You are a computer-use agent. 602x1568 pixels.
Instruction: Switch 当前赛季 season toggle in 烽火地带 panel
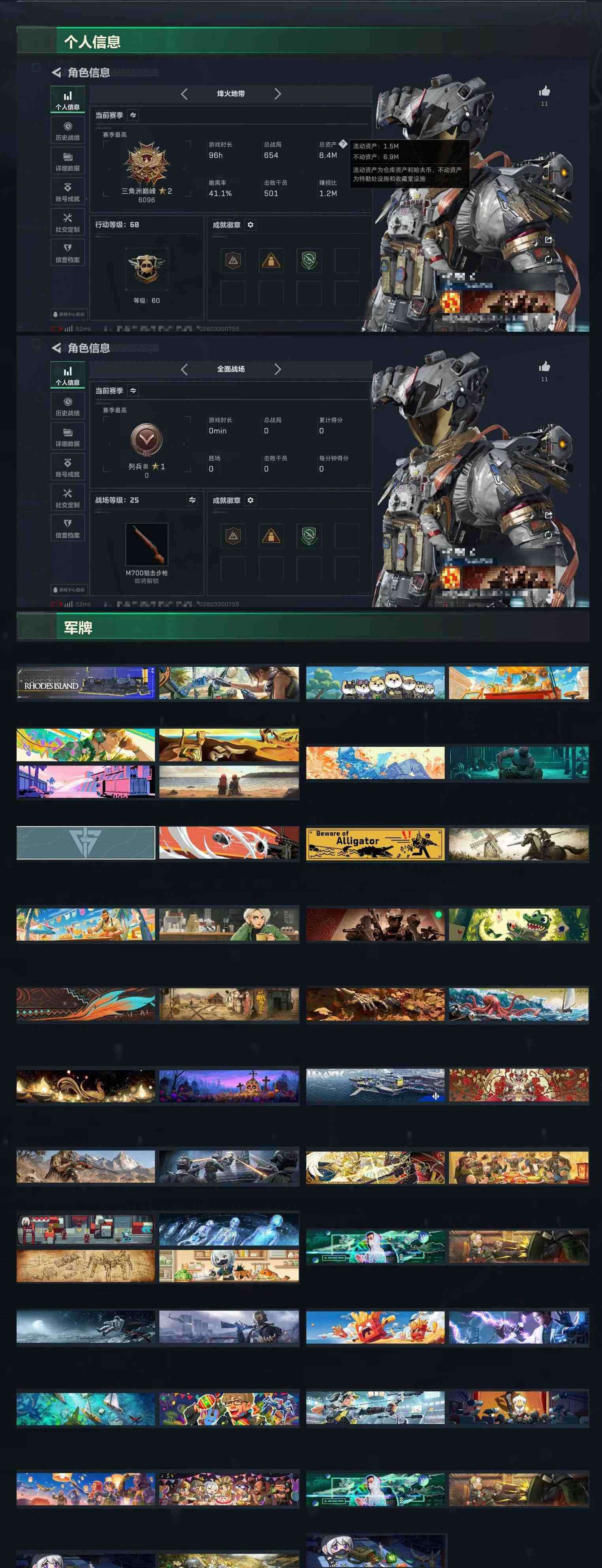pyautogui.click(x=133, y=115)
